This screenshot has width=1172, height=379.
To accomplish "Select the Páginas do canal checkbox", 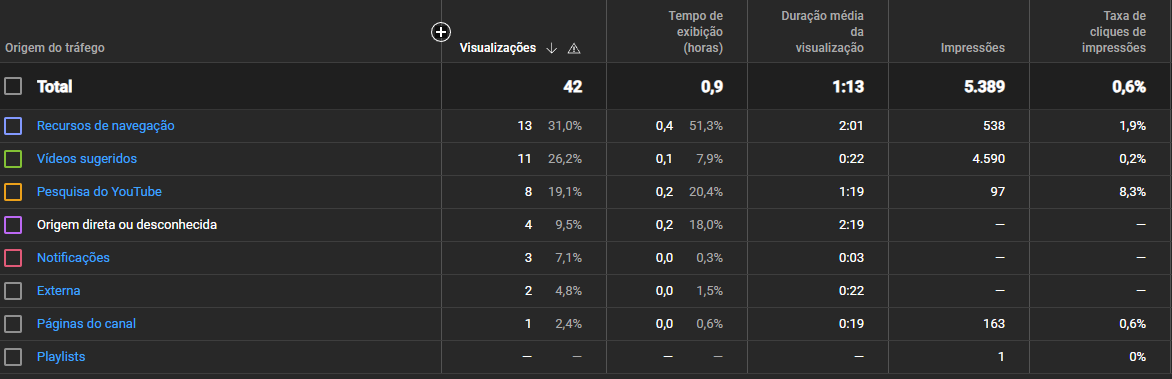I will [13, 324].
